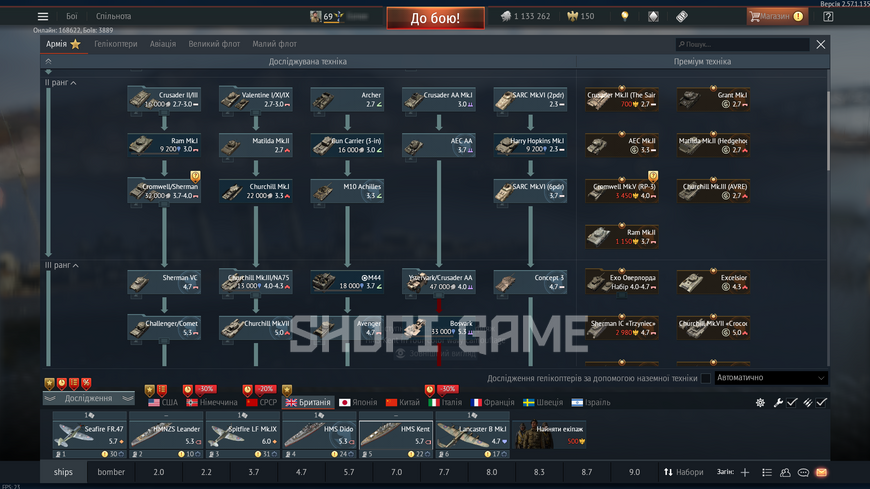Open the orange mail envelope icon
The height and width of the screenshot is (489, 870).
[x=821, y=472]
